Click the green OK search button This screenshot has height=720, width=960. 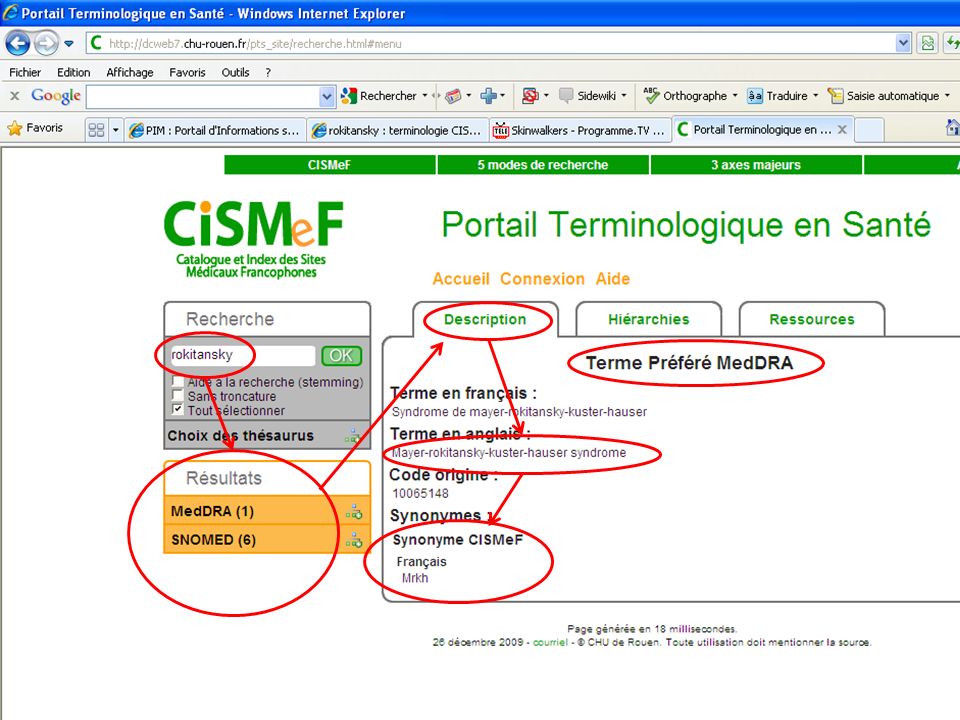(342, 356)
